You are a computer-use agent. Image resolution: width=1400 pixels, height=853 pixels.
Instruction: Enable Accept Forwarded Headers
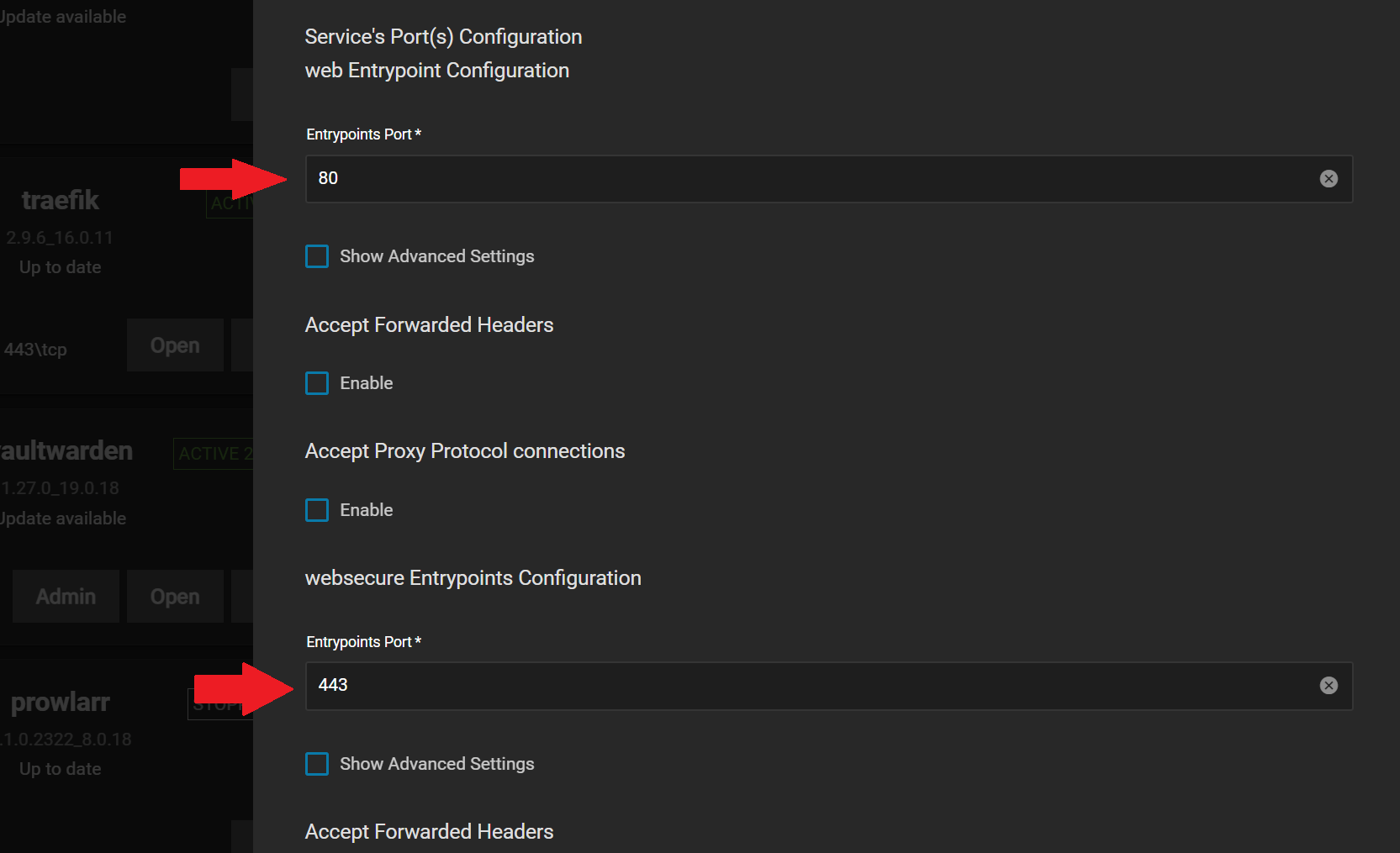tap(316, 383)
